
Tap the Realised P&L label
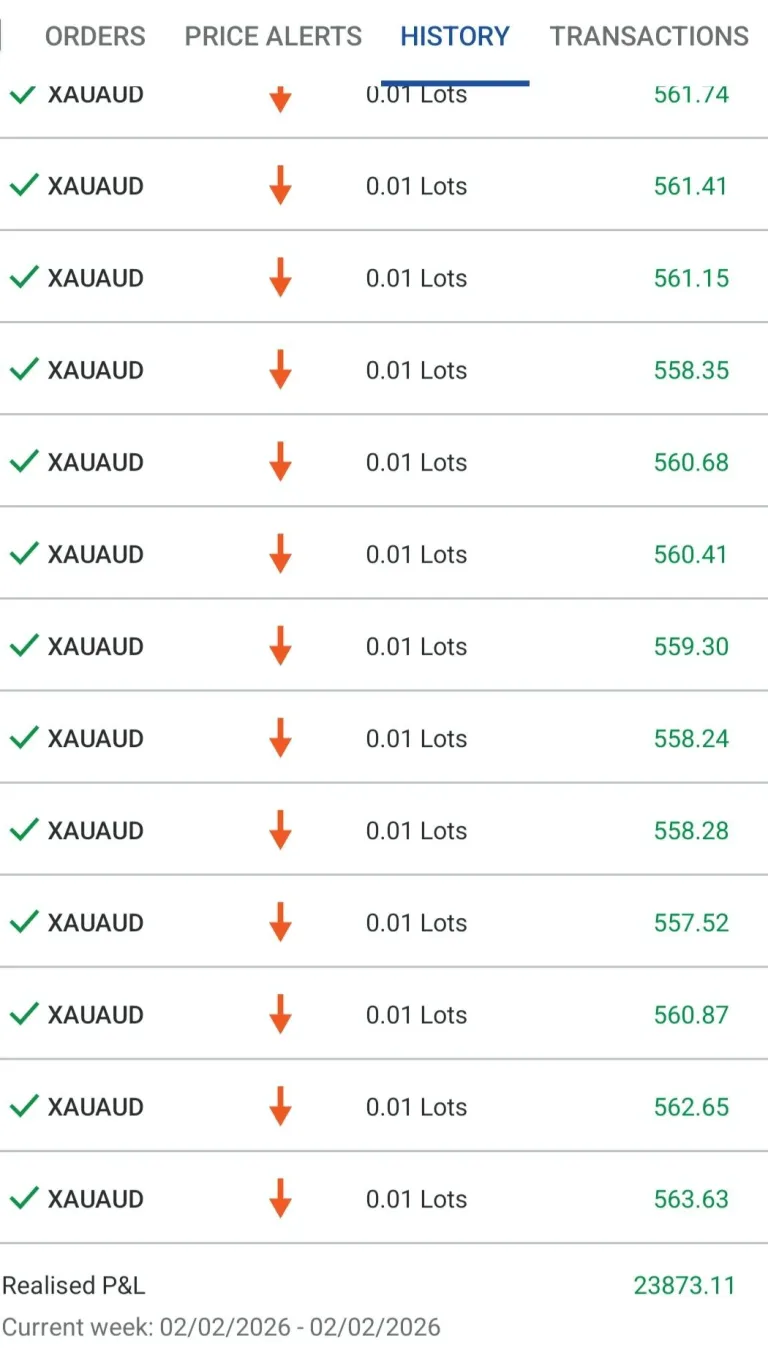click(x=74, y=1286)
